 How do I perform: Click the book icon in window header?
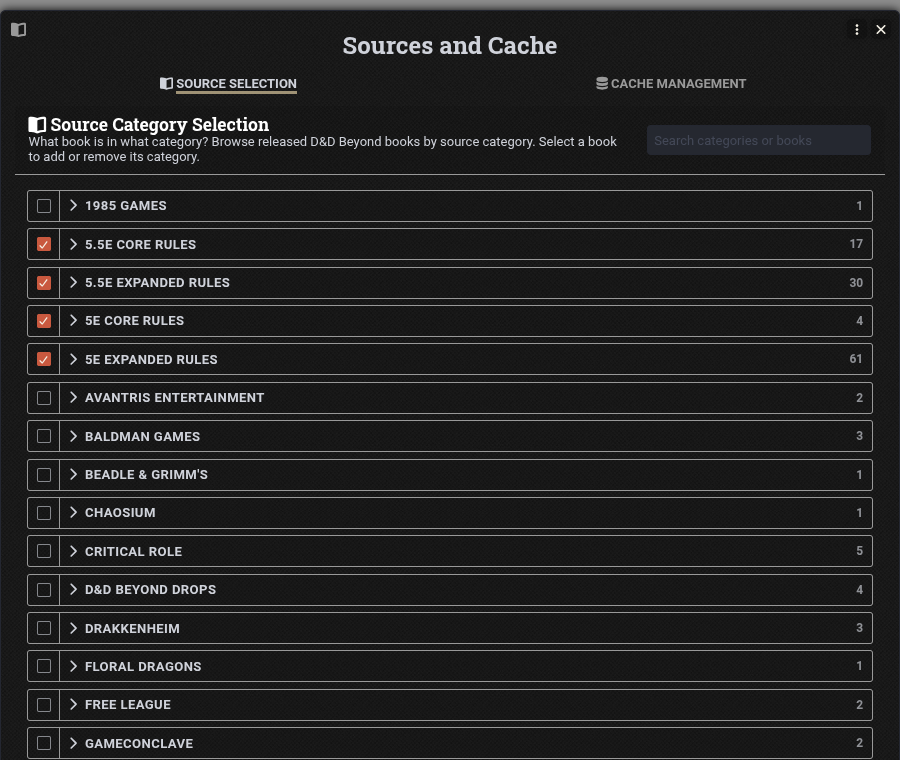18,29
